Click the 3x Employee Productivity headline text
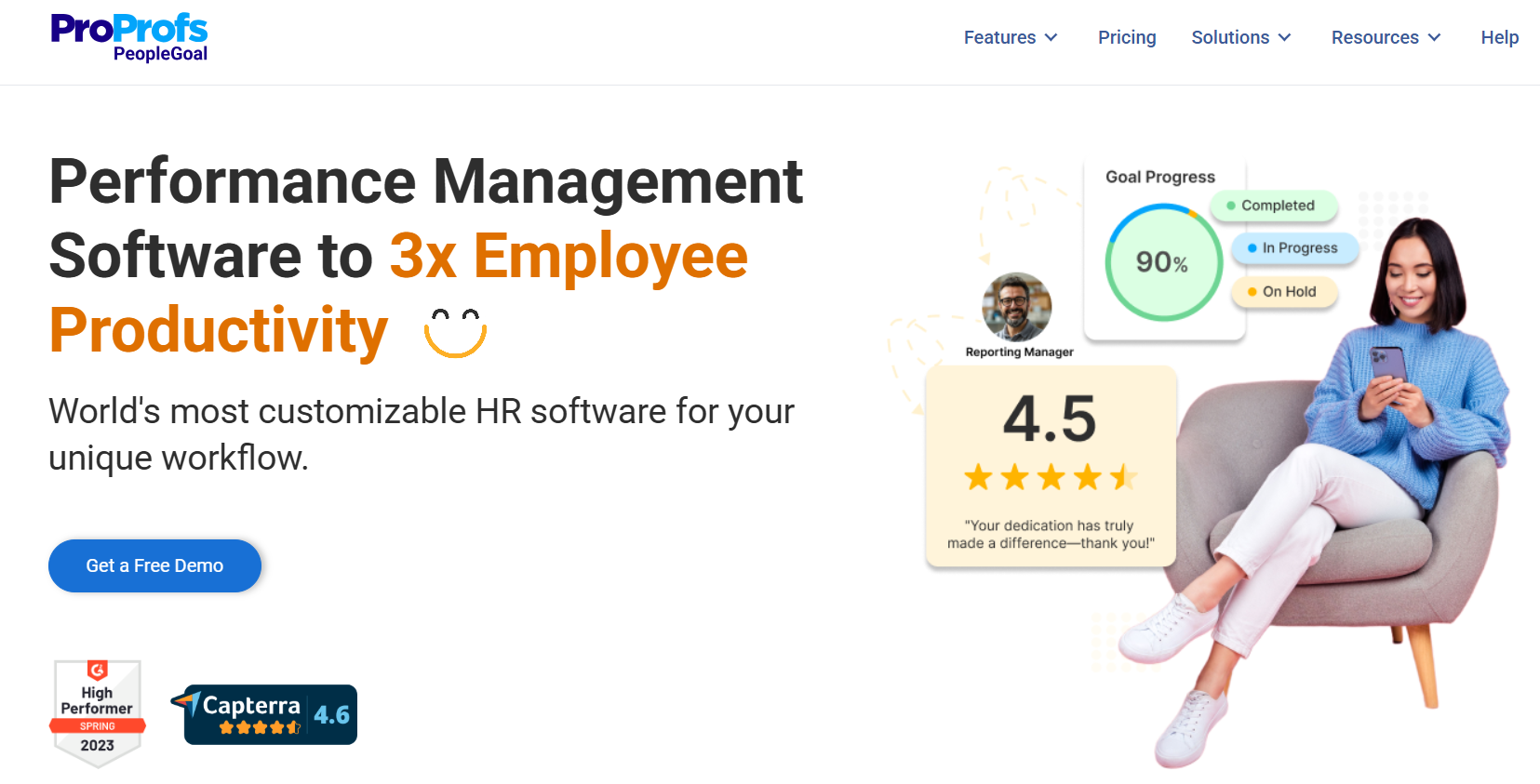Screen dimensions: 1540x784 pos(568,257)
